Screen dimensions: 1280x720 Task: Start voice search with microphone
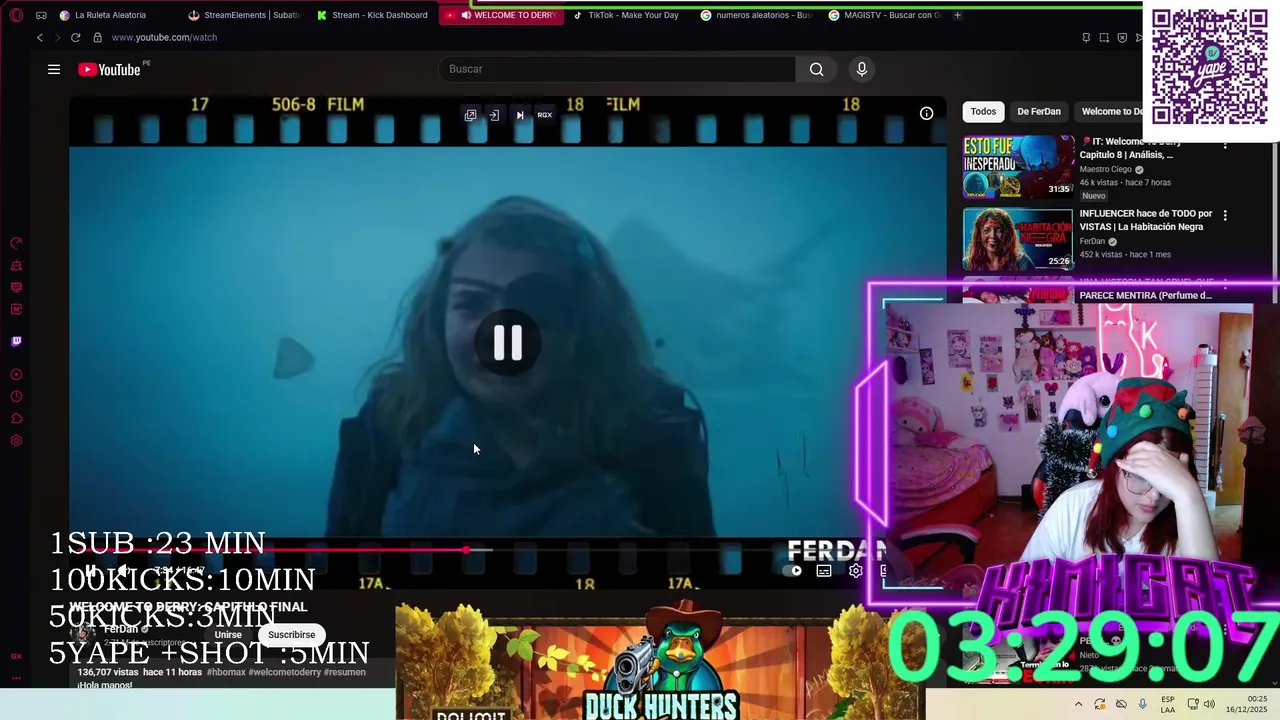862,69
